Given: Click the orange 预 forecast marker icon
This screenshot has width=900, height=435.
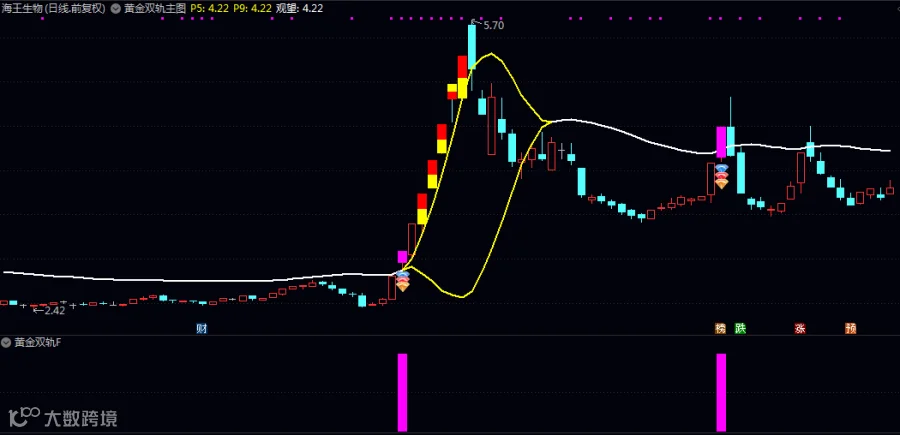Looking at the screenshot, I should point(851,329).
